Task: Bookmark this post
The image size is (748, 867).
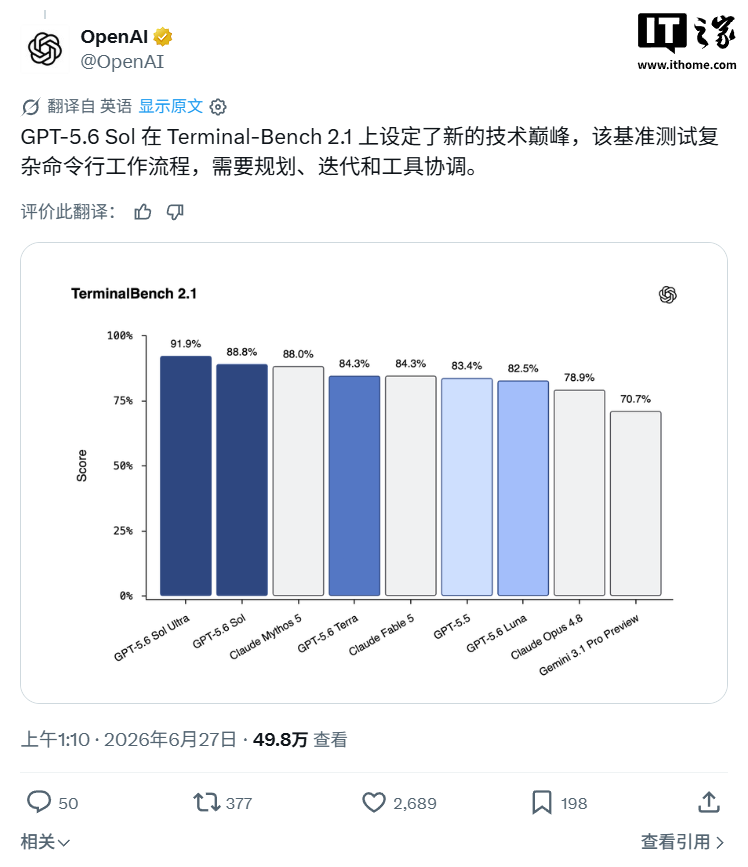Action: pyautogui.click(x=542, y=802)
